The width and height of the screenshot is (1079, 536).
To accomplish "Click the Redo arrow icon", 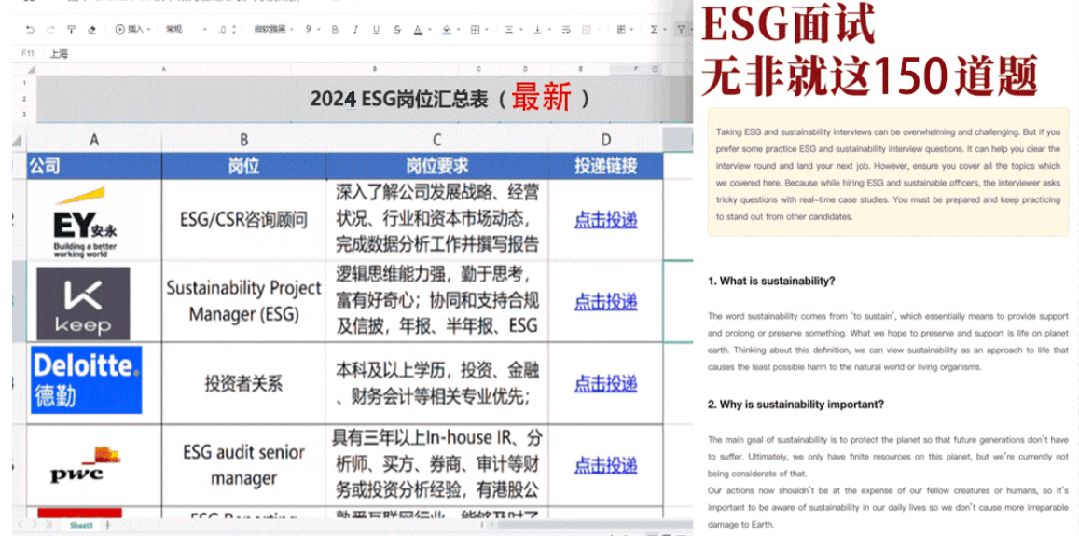I will (50, 30).
